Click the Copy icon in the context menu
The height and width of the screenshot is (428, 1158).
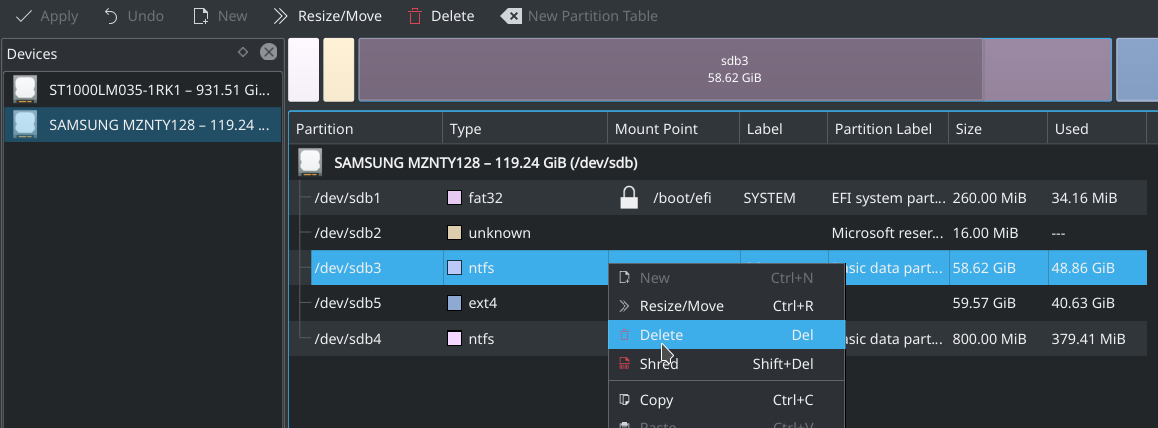[x=625, y=399]
